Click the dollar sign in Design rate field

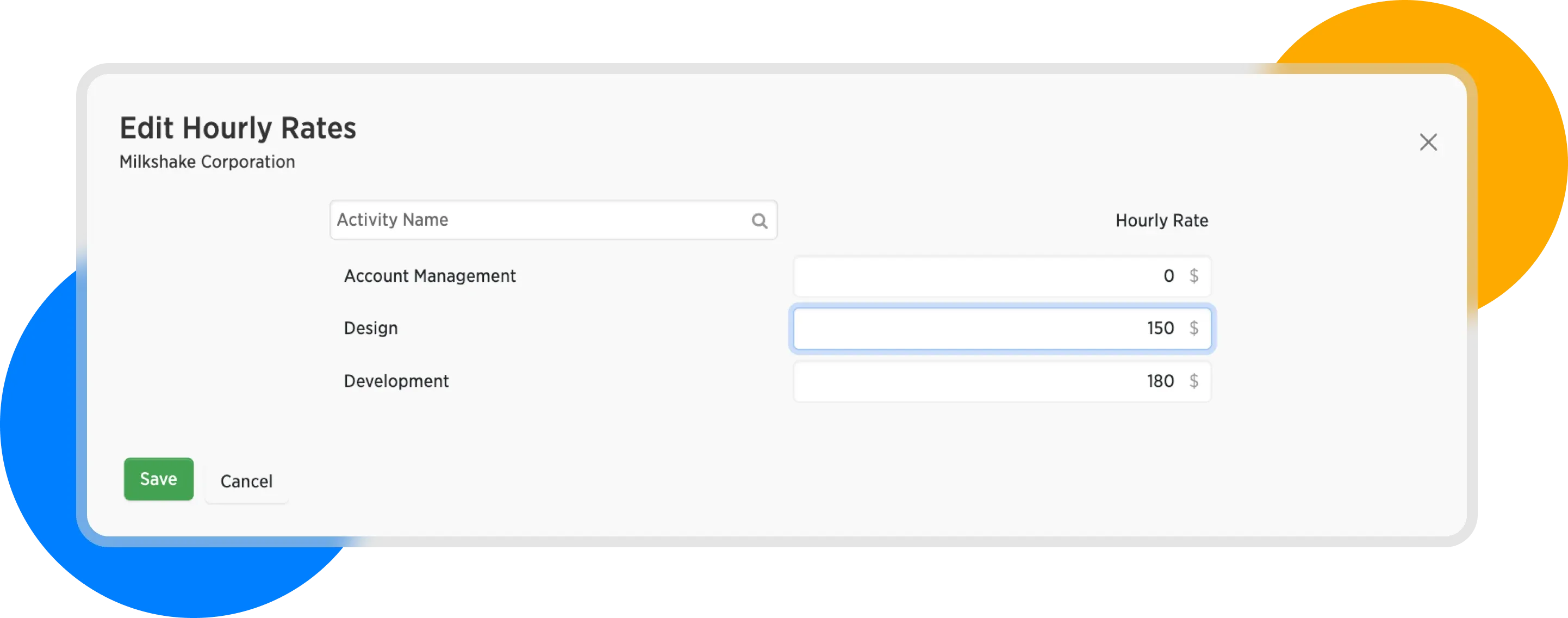[1193, 329]
